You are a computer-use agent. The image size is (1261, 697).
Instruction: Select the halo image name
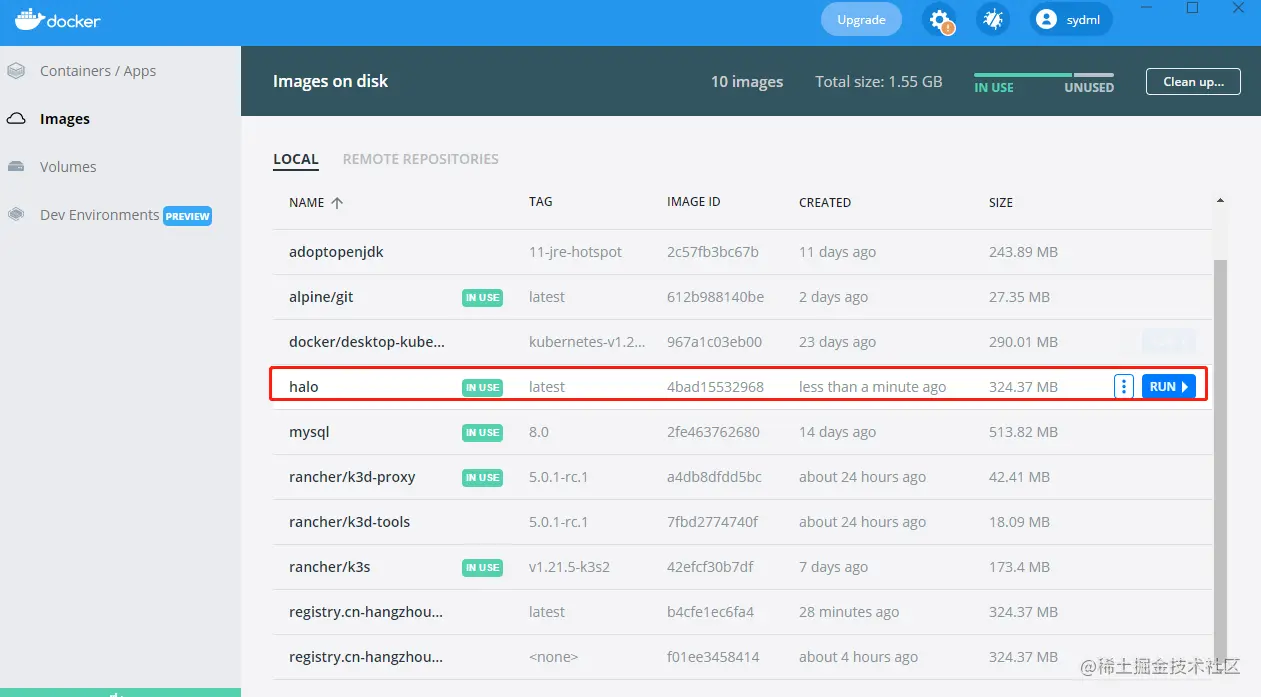point(304,387)
